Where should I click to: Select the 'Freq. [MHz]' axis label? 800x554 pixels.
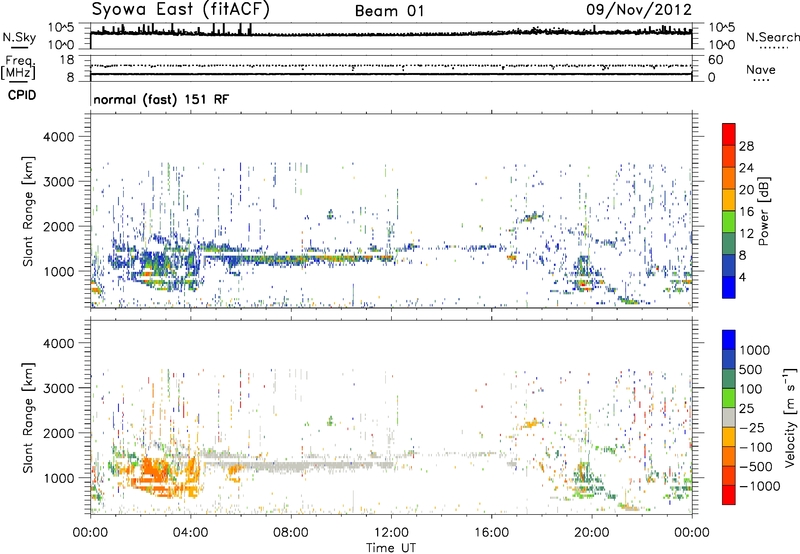(18, 68)
